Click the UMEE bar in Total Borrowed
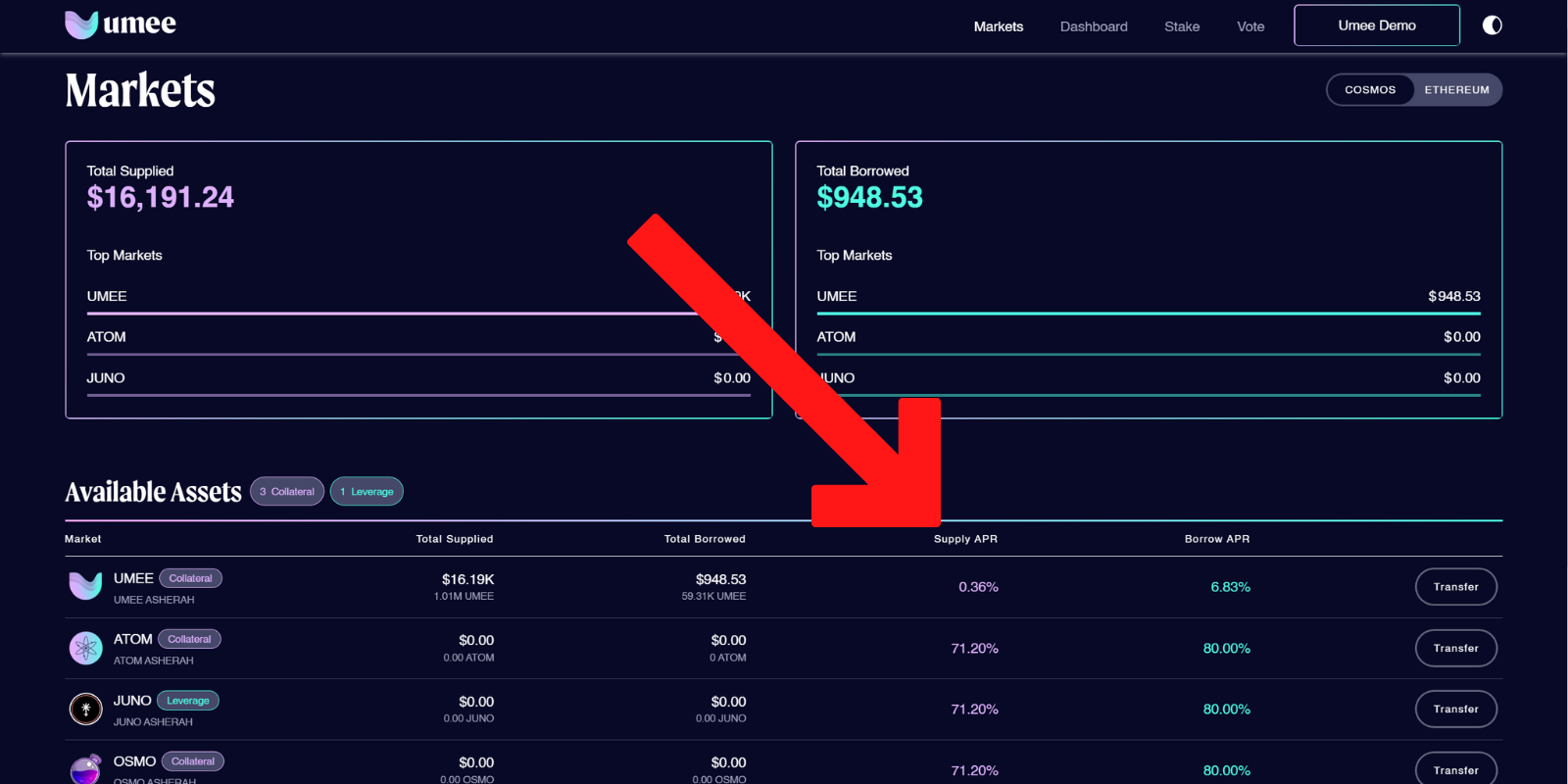The width and height of the screenshot is (1568, 784). 1148,313
